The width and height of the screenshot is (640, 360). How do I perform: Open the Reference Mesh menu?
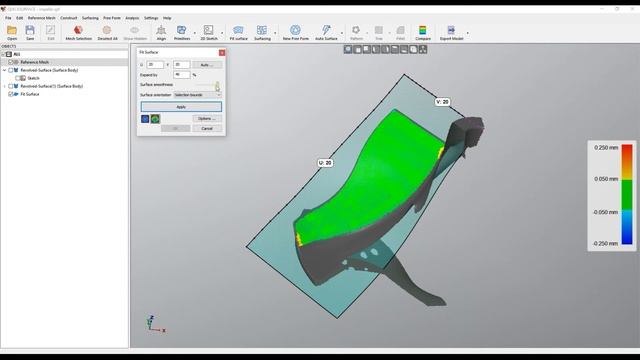pyautogui.click(x=42, y=18)
